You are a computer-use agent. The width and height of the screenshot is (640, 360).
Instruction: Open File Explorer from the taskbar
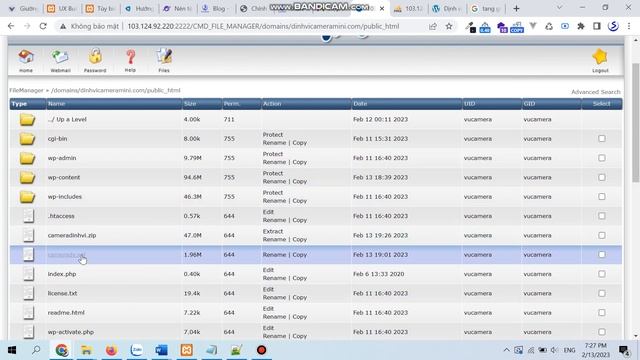(87, 350)
